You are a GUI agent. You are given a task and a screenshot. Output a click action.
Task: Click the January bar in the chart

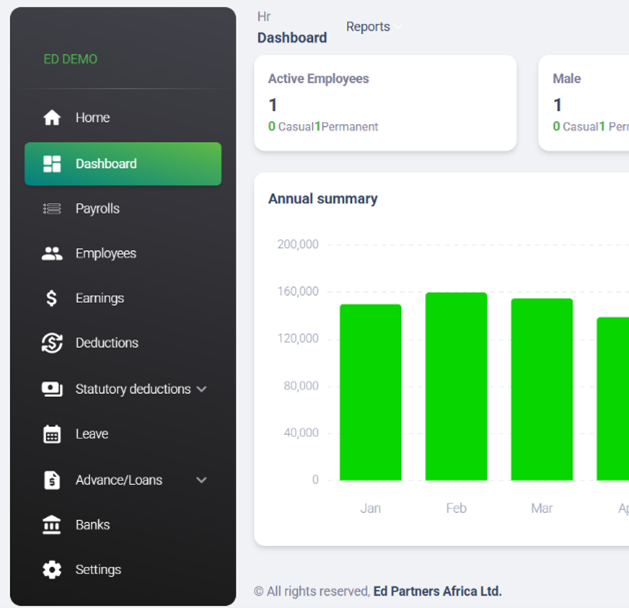pos(370,392)
